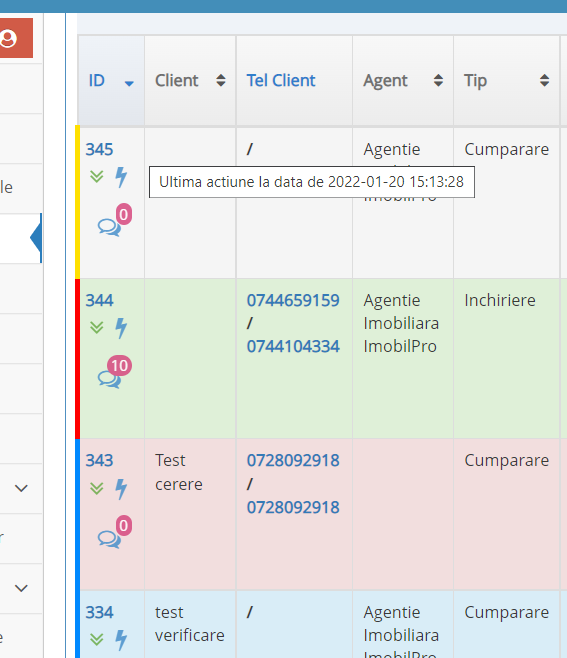Sort table by ID column
The width and height of the screenshot is (567, 658).
111,81
